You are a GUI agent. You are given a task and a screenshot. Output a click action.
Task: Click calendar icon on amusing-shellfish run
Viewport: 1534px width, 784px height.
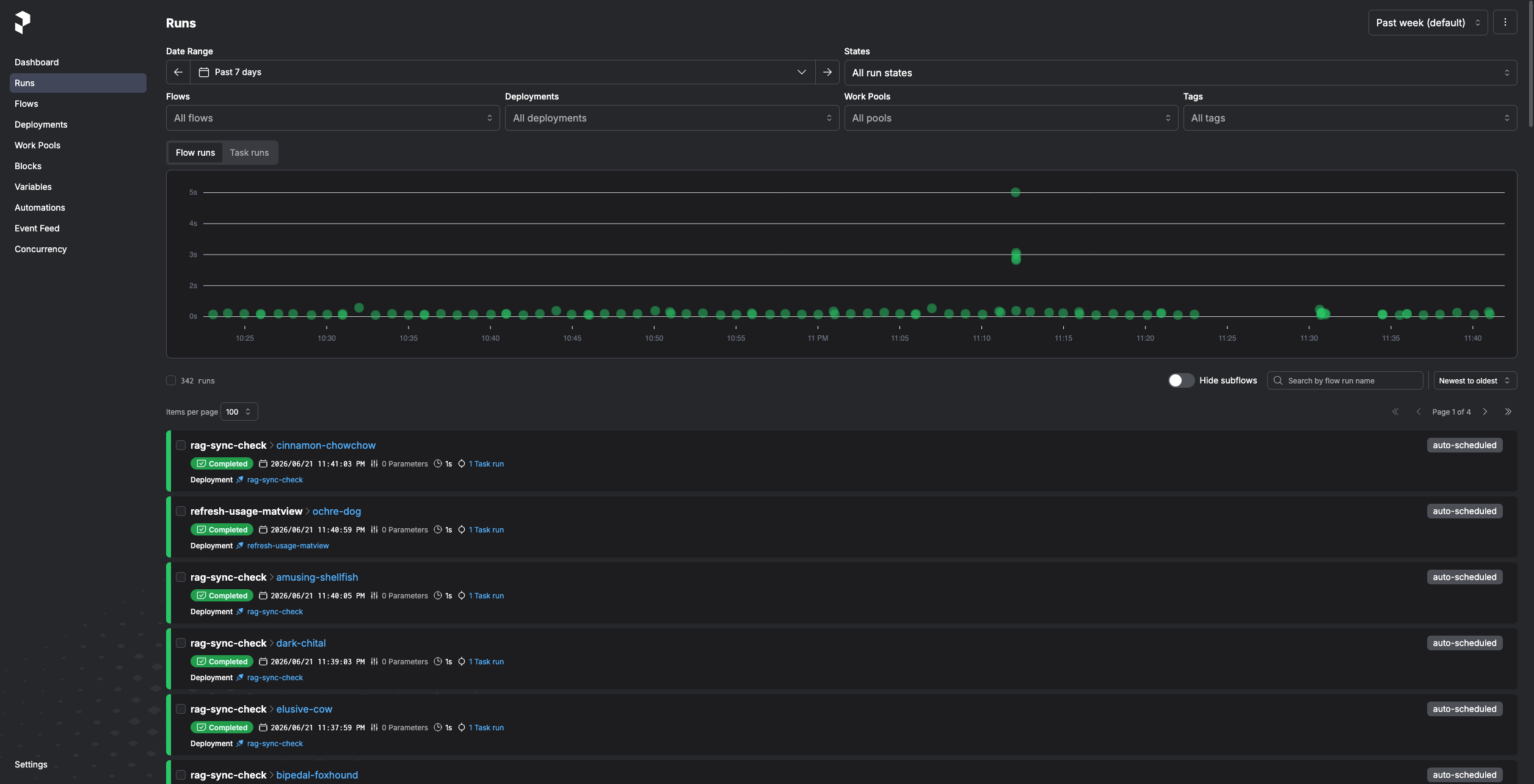click(263, 595)
